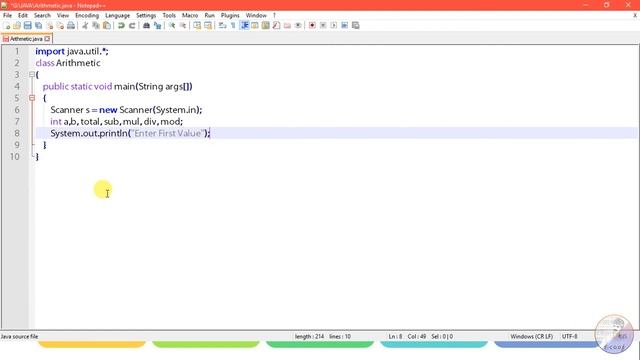
Task: Click the Save All toolbar icon
Action: (x=38, y=26)
